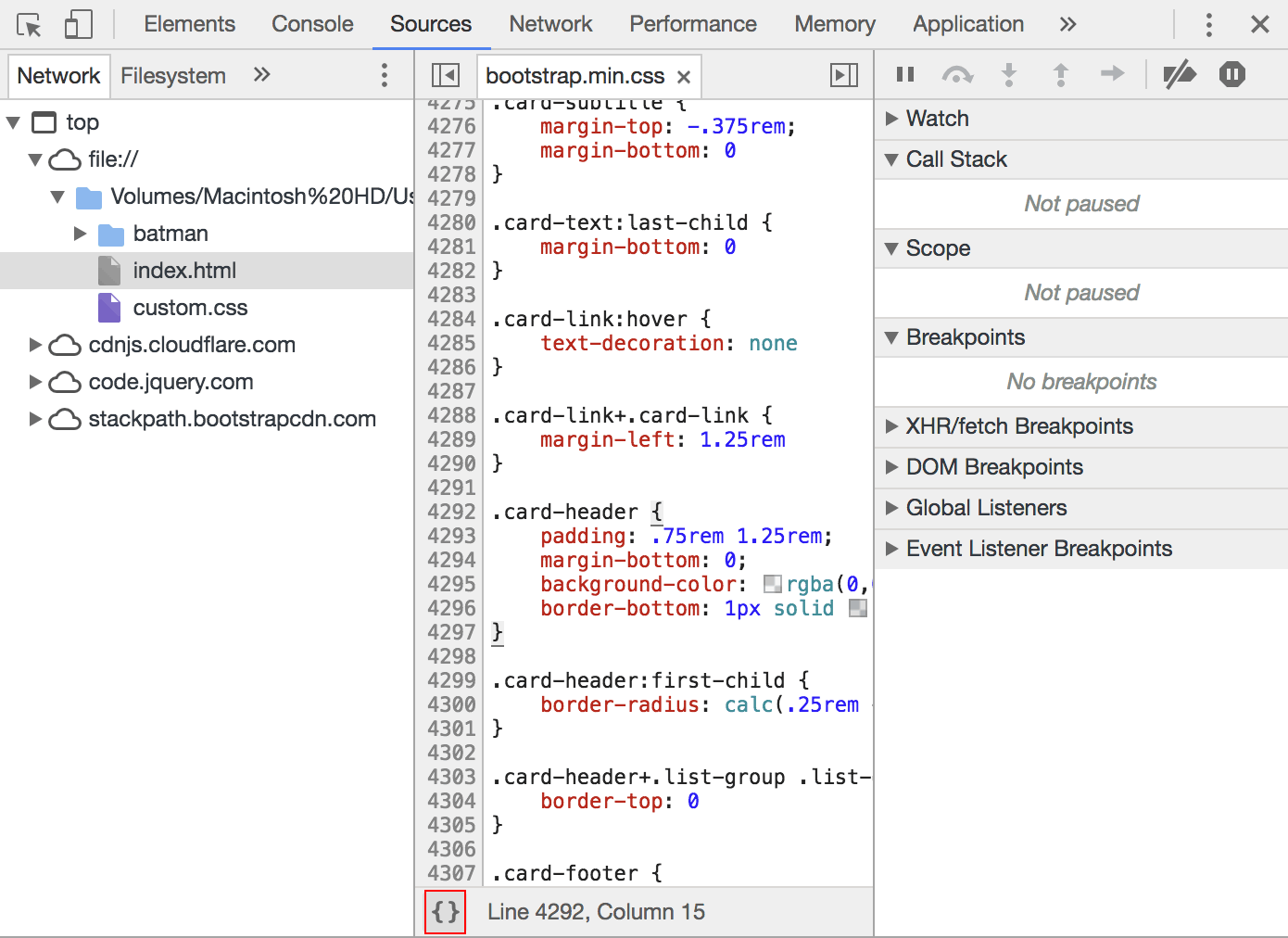Click line number 4285 in the gutter

451,343
